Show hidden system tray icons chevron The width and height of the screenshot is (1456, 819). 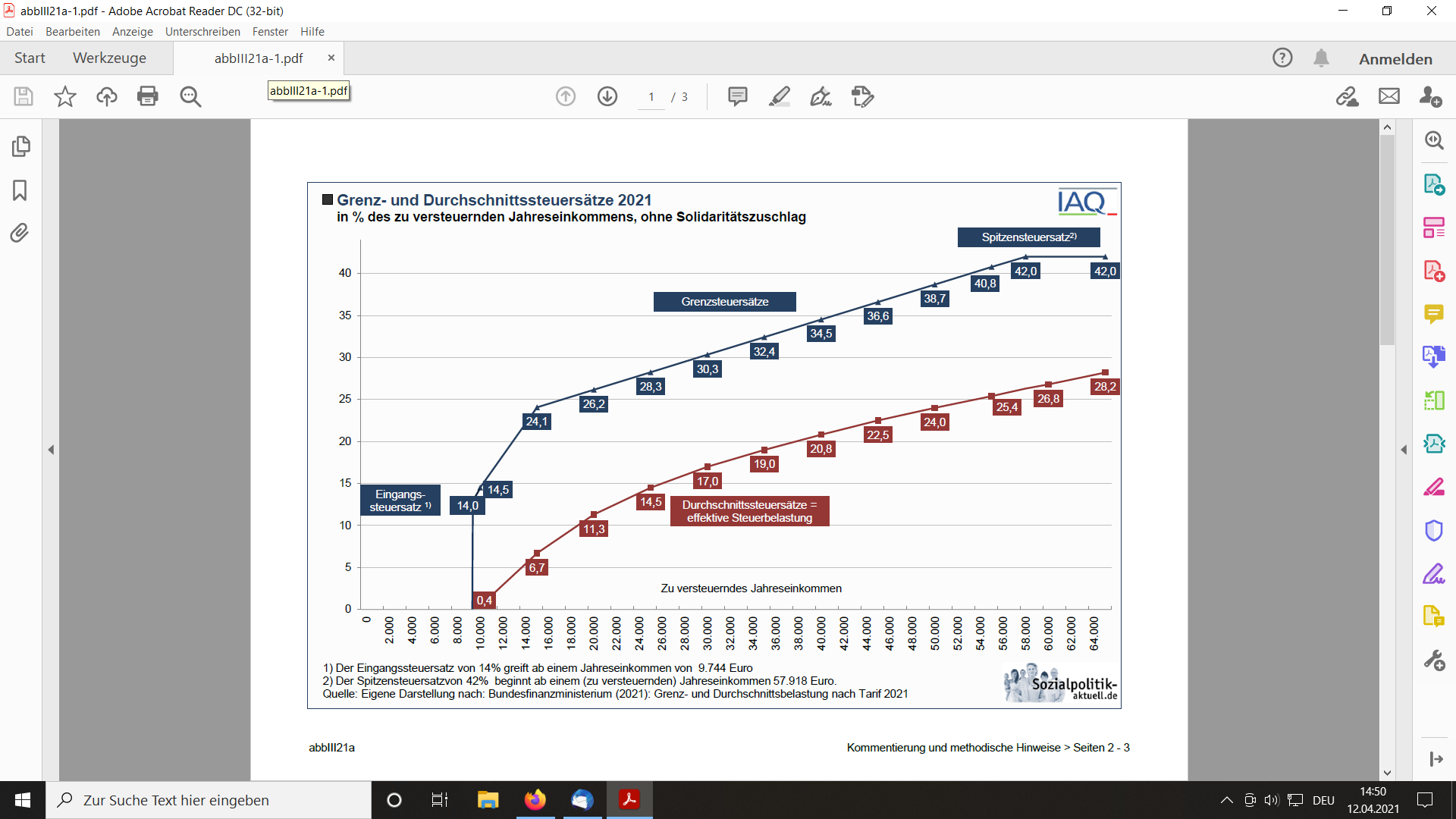(1226, 800)
